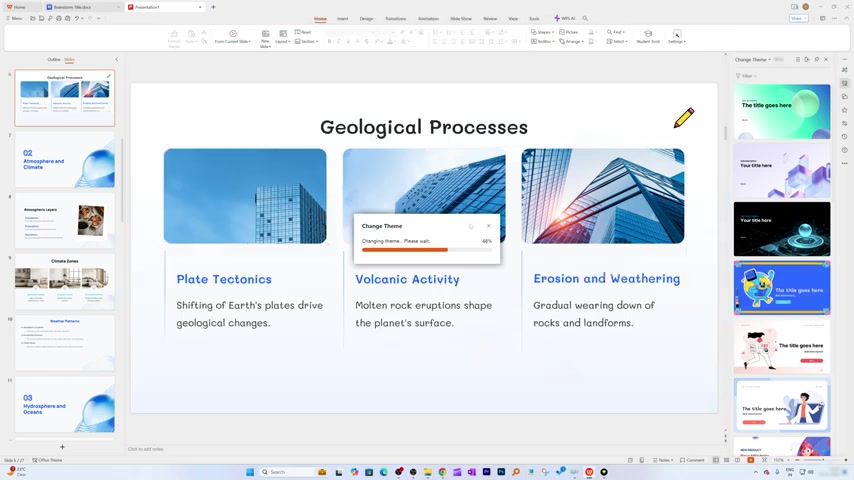Switch to the Outline pane tab
854x480 pixels.
[x=53, y=59]
